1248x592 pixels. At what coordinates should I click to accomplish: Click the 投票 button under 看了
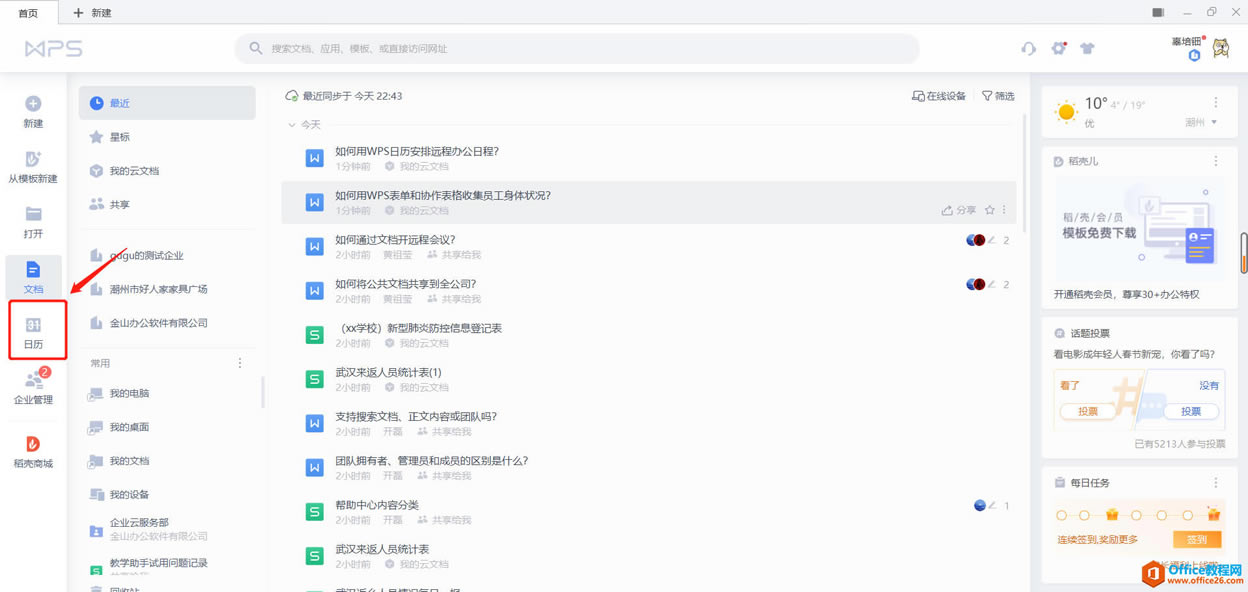pyautogui.click(x=1088, y=411)
